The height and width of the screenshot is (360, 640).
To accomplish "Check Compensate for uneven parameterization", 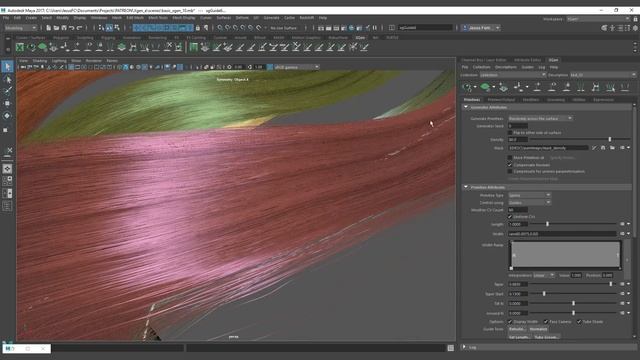I will tap(510, 171).
